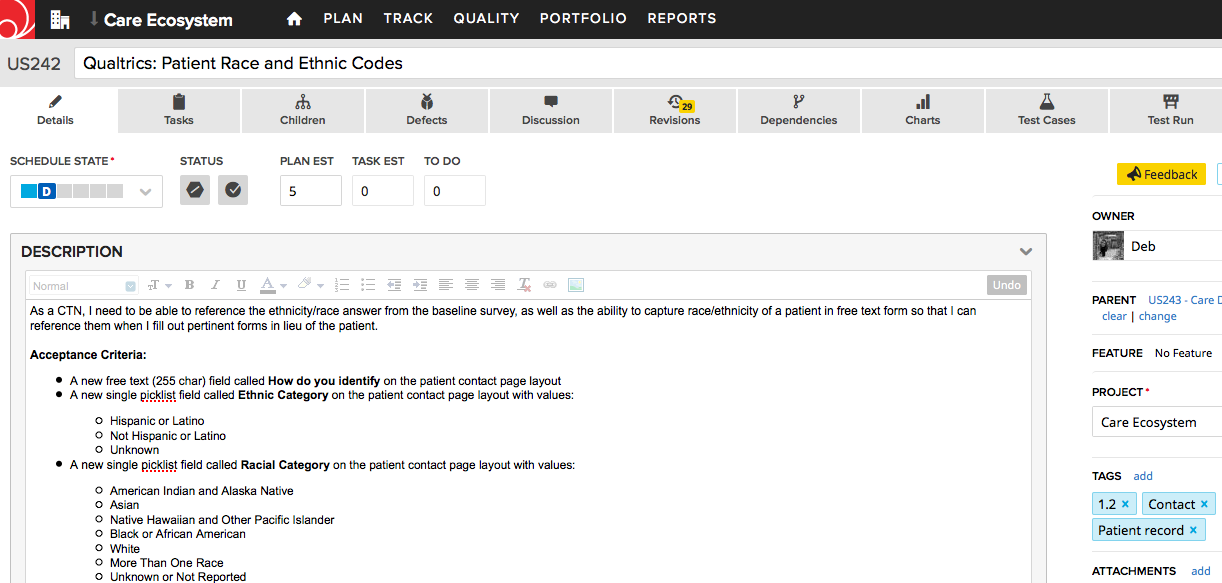Open the workspace building icon
Viewport: 1222px width, 583px height.
[60, 19]
